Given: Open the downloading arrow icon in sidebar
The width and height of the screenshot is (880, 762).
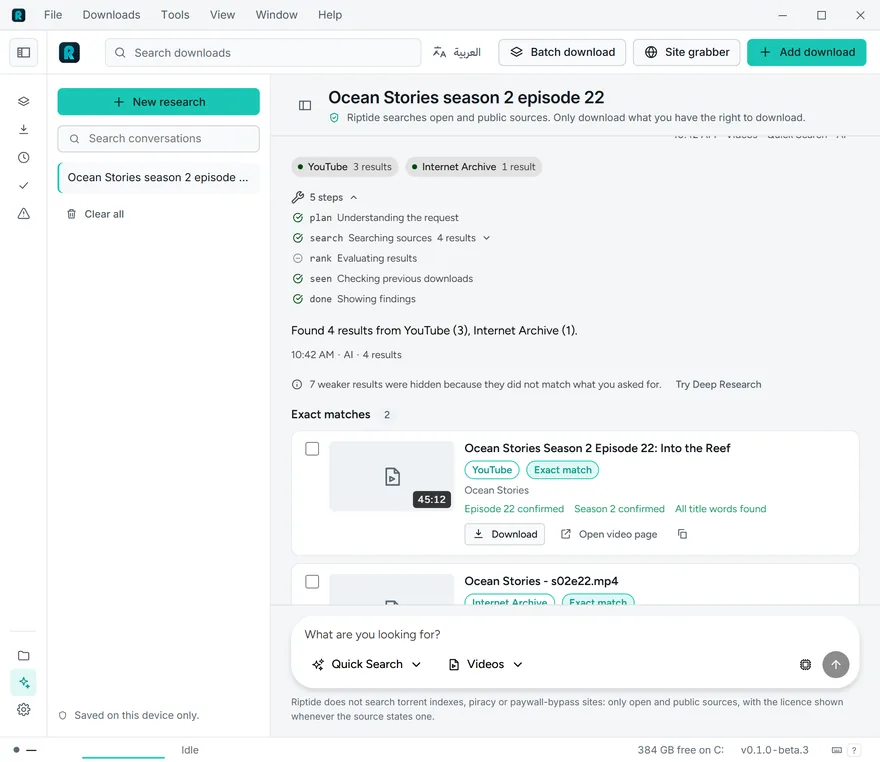Looking at the screenshot, I should (x=24, y=130).
